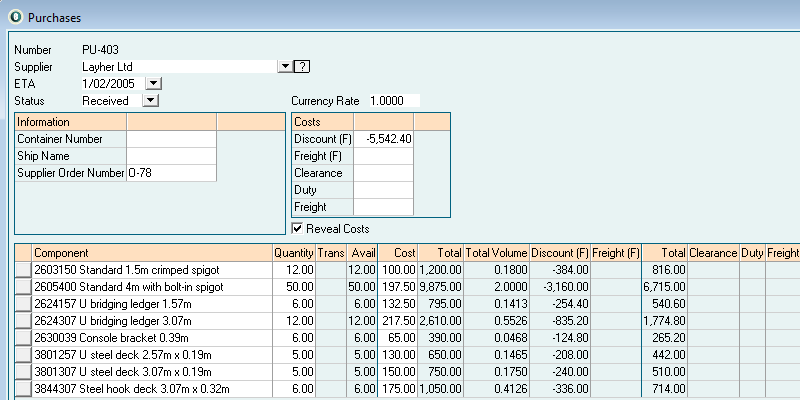Viewport: 800px width, 400px height.
Task: Click the Currency Rate input field
Action: 393,101
